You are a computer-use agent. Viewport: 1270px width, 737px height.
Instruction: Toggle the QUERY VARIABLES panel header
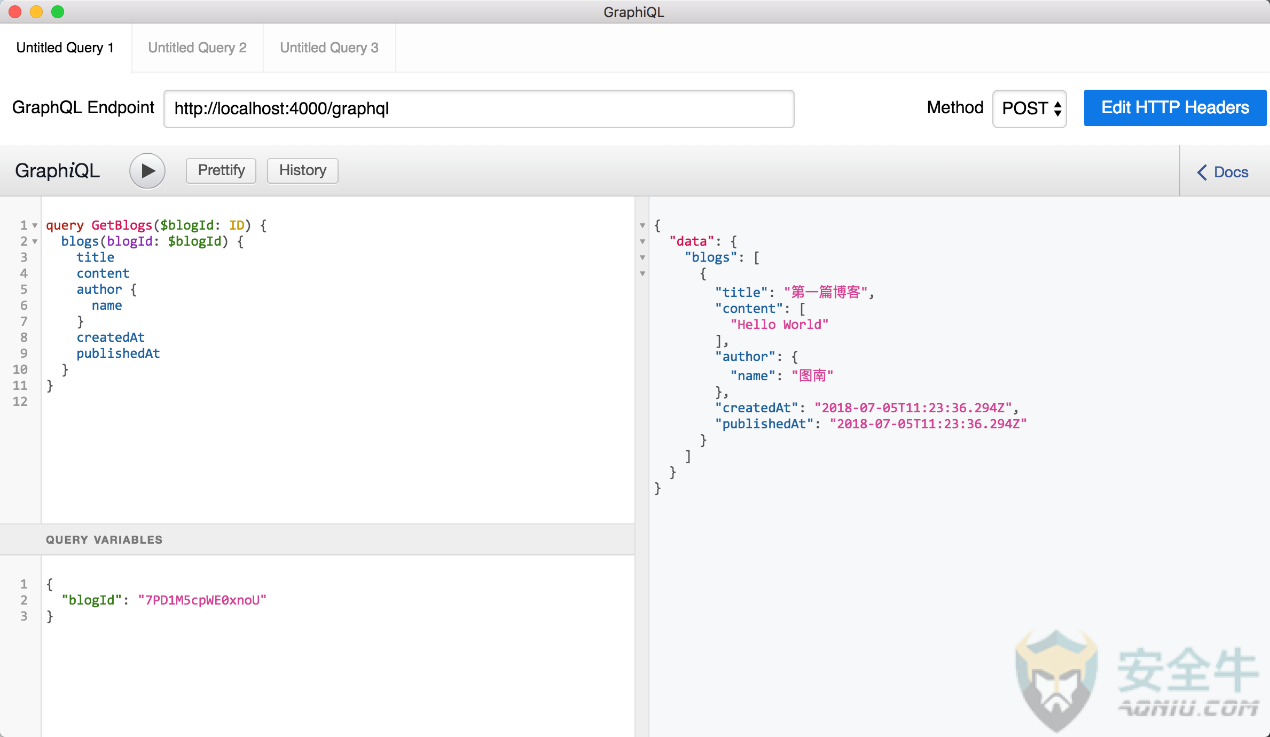pyautogui.click(x=317, y=539)
